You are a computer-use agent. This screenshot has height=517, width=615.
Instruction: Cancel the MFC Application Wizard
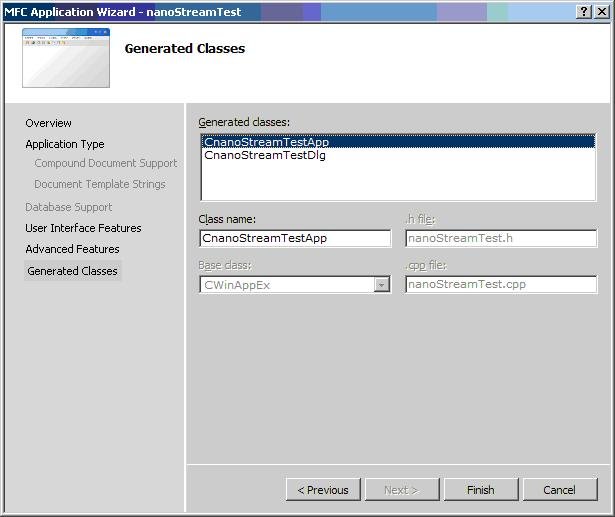point(559,490)
